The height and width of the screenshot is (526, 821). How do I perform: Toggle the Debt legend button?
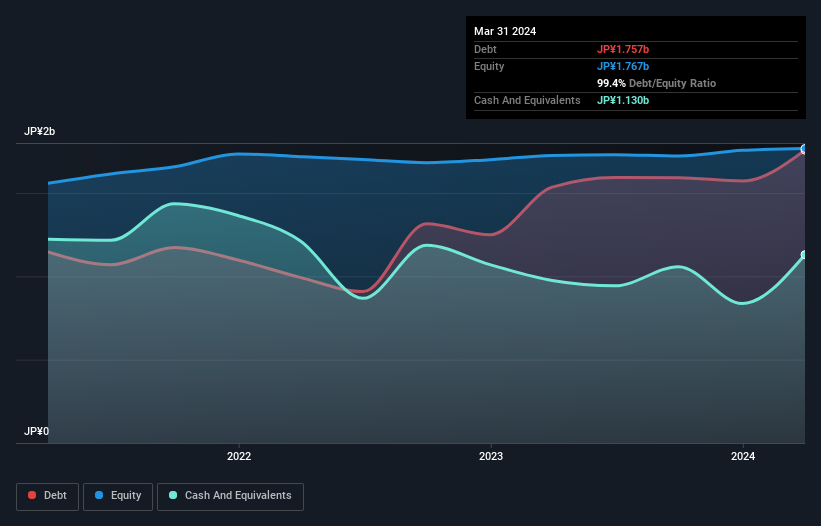coord(48,496)
